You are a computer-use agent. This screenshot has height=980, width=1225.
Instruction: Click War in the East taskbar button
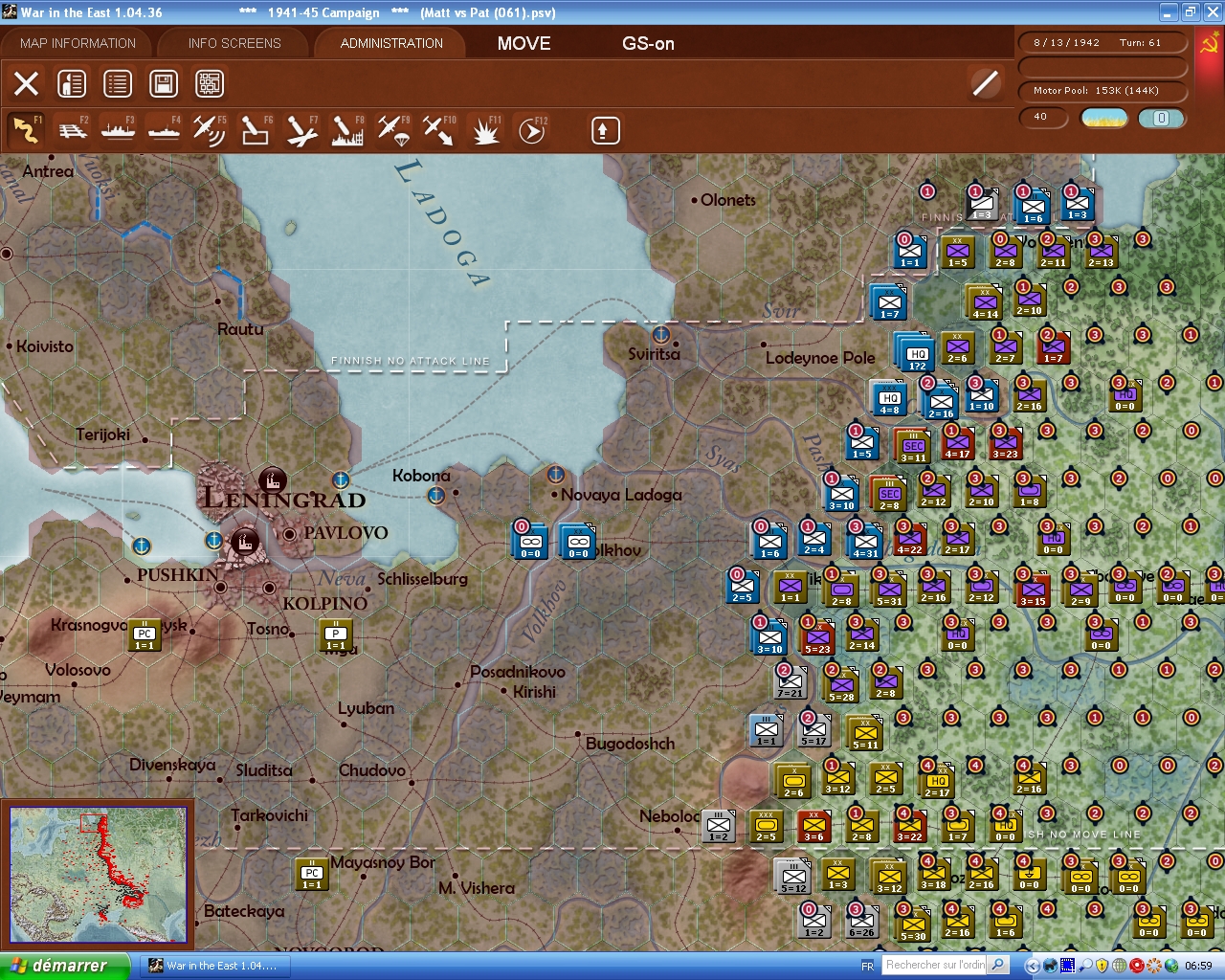click(214, 966)
